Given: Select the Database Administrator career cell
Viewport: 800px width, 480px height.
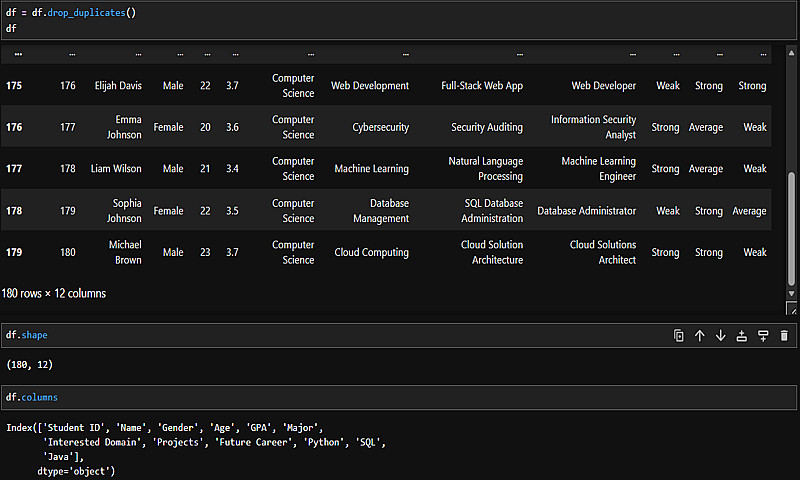Looking at the screenshot, I should (586, 211).
